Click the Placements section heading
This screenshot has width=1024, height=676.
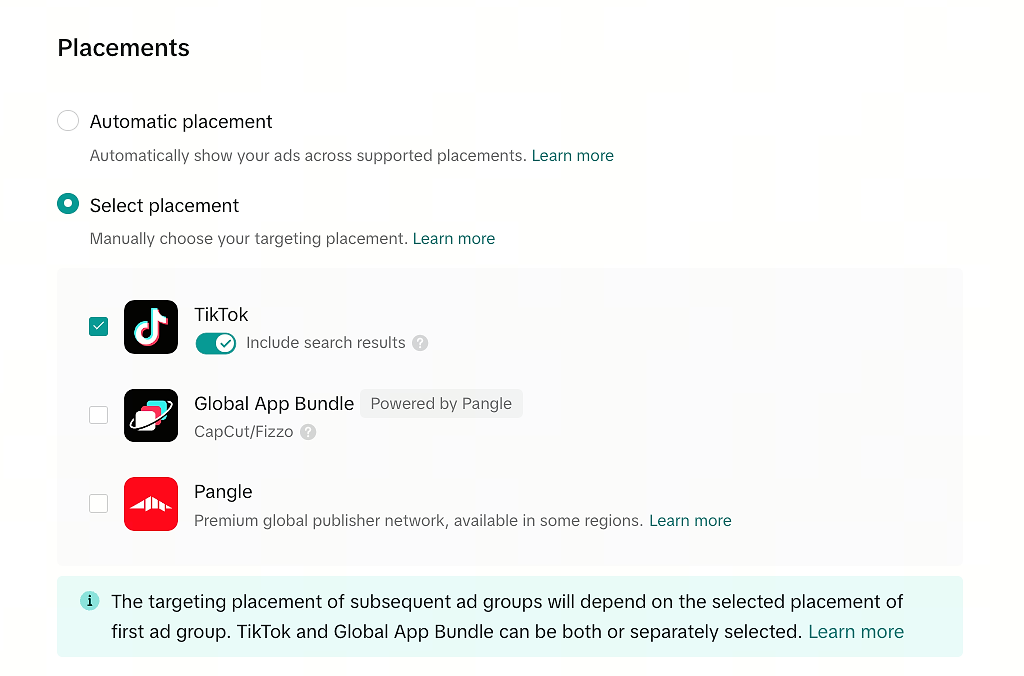[x=123, y=48]
